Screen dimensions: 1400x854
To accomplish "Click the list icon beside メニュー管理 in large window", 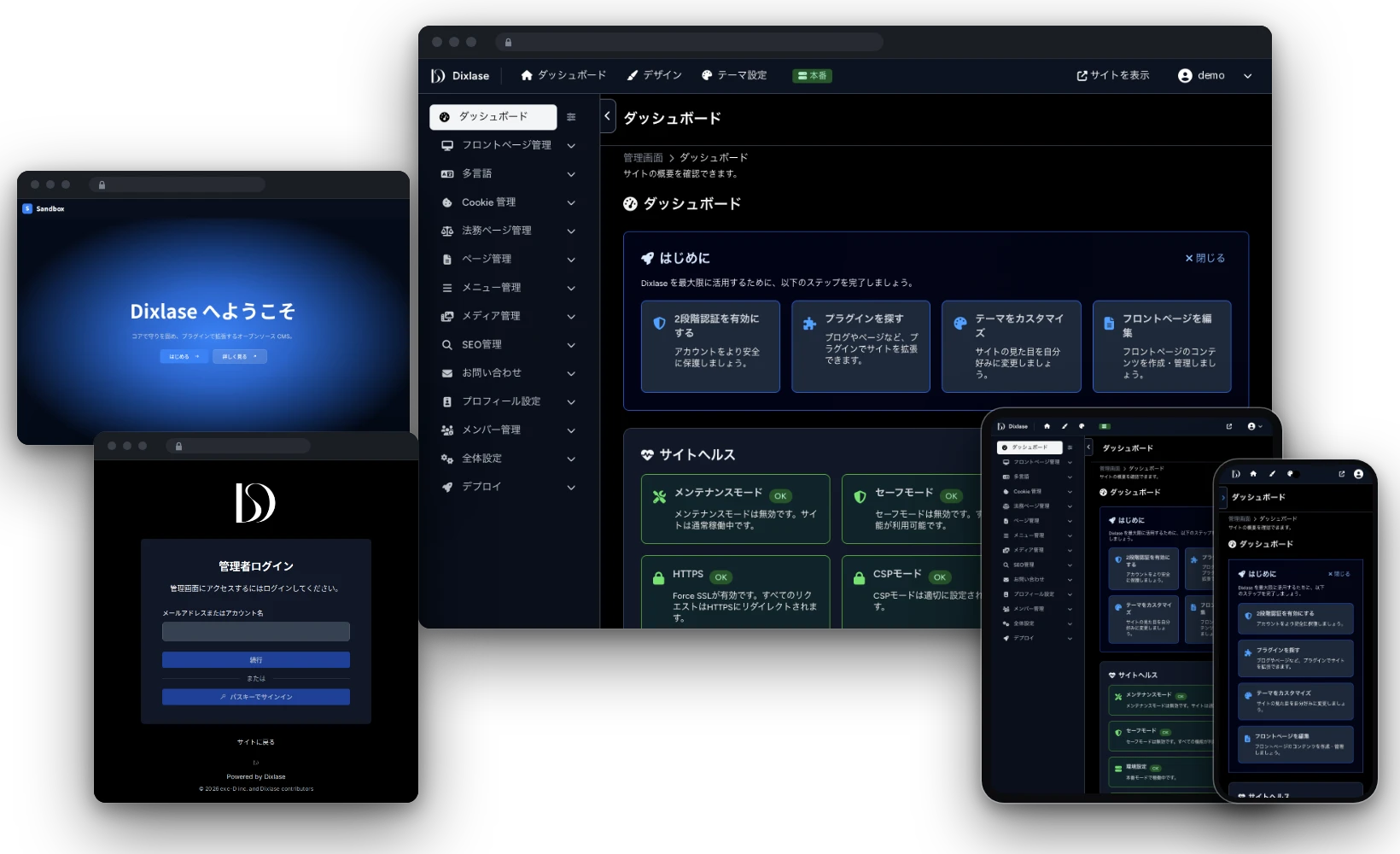I will tap(447, 288).
